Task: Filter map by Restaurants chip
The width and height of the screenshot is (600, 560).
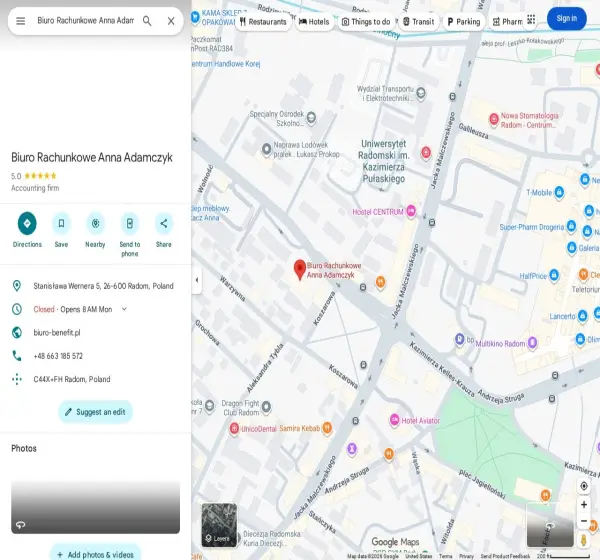Action: coord(263,22)
